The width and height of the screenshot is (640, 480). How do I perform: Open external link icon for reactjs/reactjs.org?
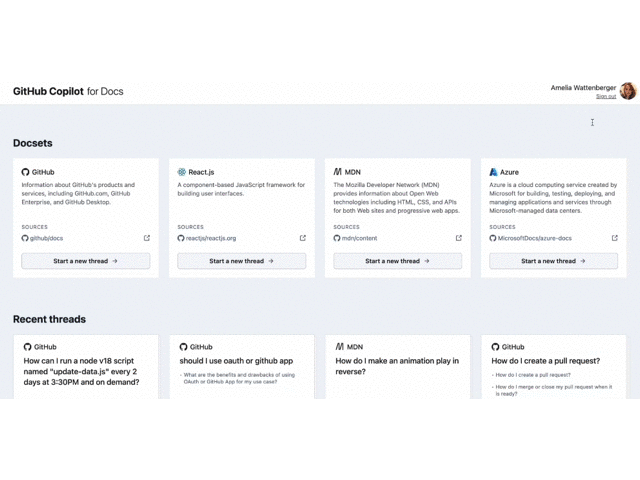[x=302, y=238]
